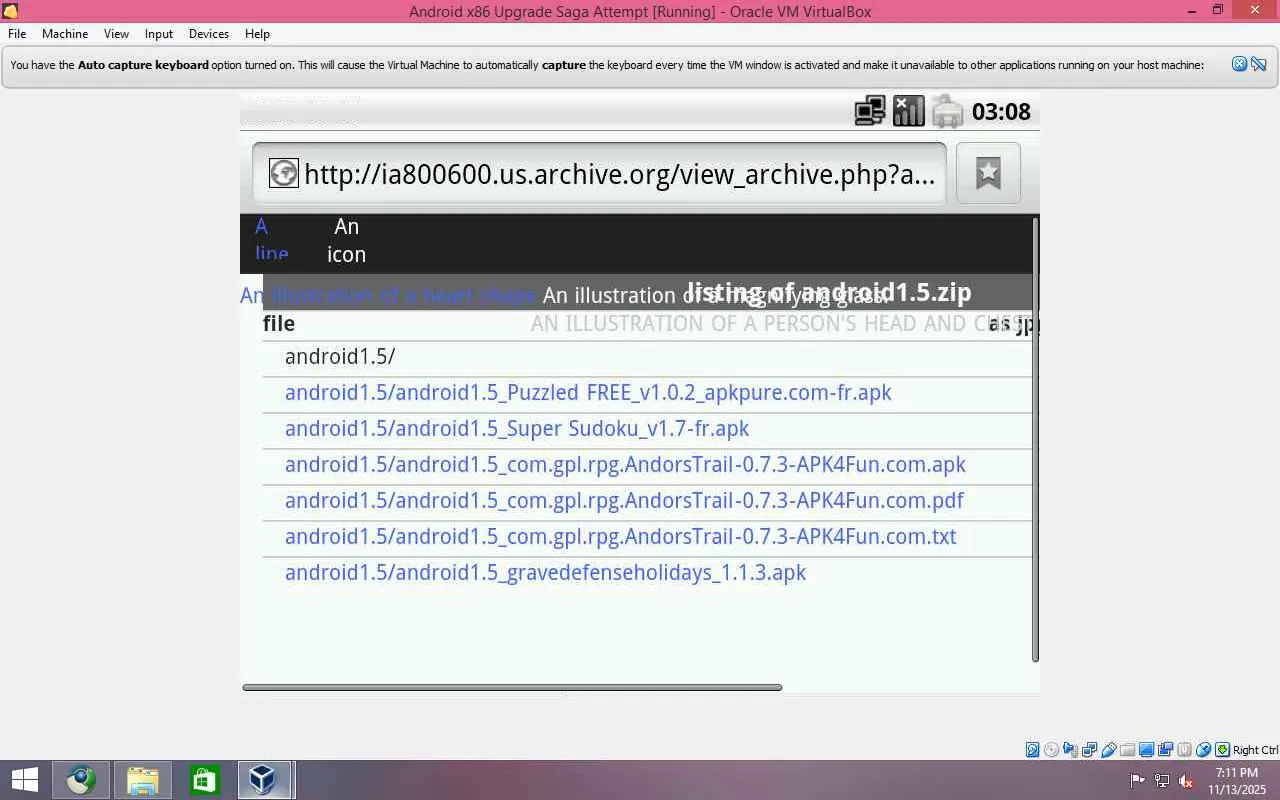
Task: Click the 'listing of android1.5.zip' heading
Action: click(828, 292)
